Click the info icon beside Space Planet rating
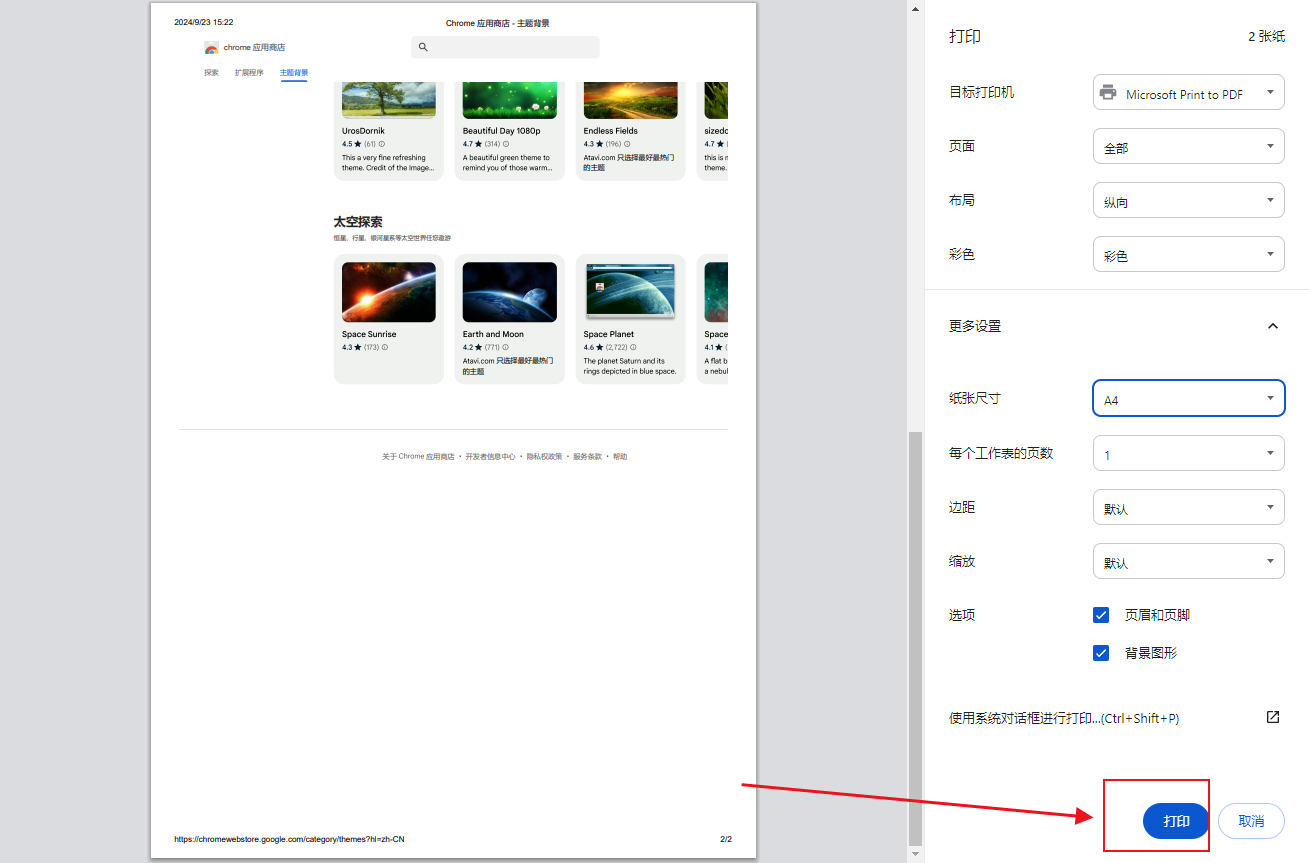Screen dimensions: 1309x863 click(x=633, y=348)
